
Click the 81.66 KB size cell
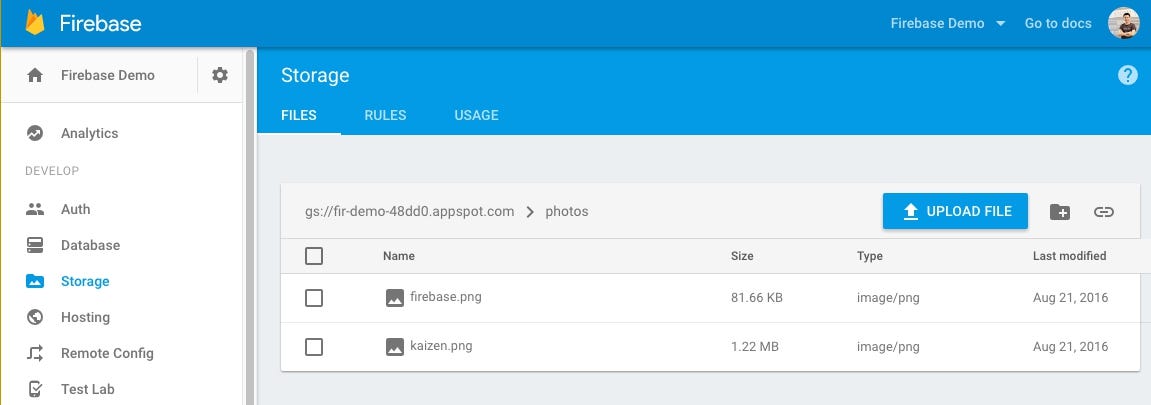757,298
